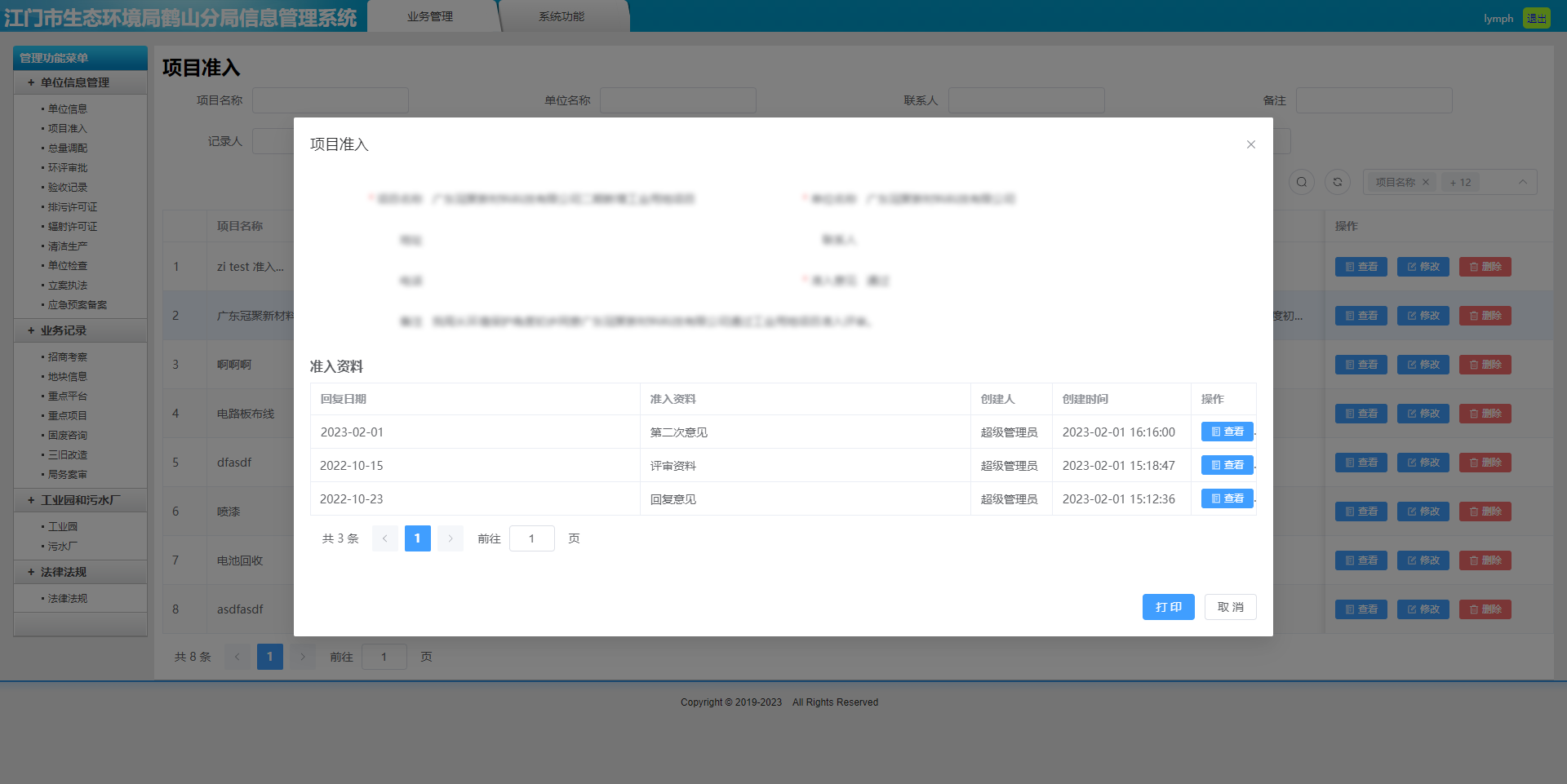Open 局务案审 in sidebar
This screenshot has height=784, width=1567.
[x=67, y=474]
